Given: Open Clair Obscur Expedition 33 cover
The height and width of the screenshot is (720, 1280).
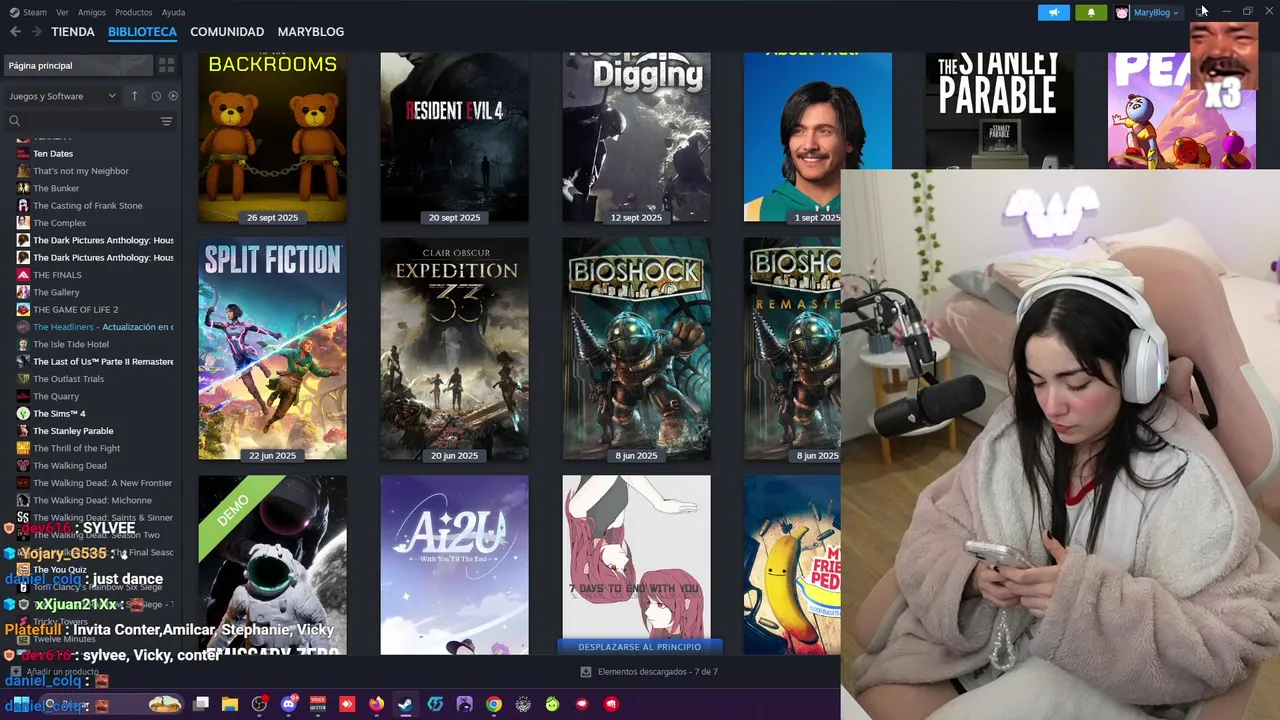Looking at the screenshot, I should (454, 349).
